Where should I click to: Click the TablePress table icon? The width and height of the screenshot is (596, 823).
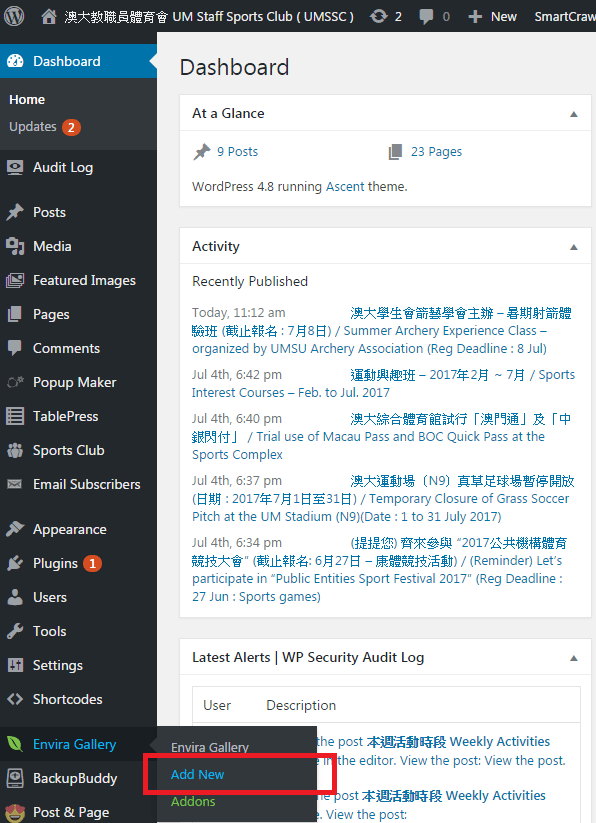(15, 416)
